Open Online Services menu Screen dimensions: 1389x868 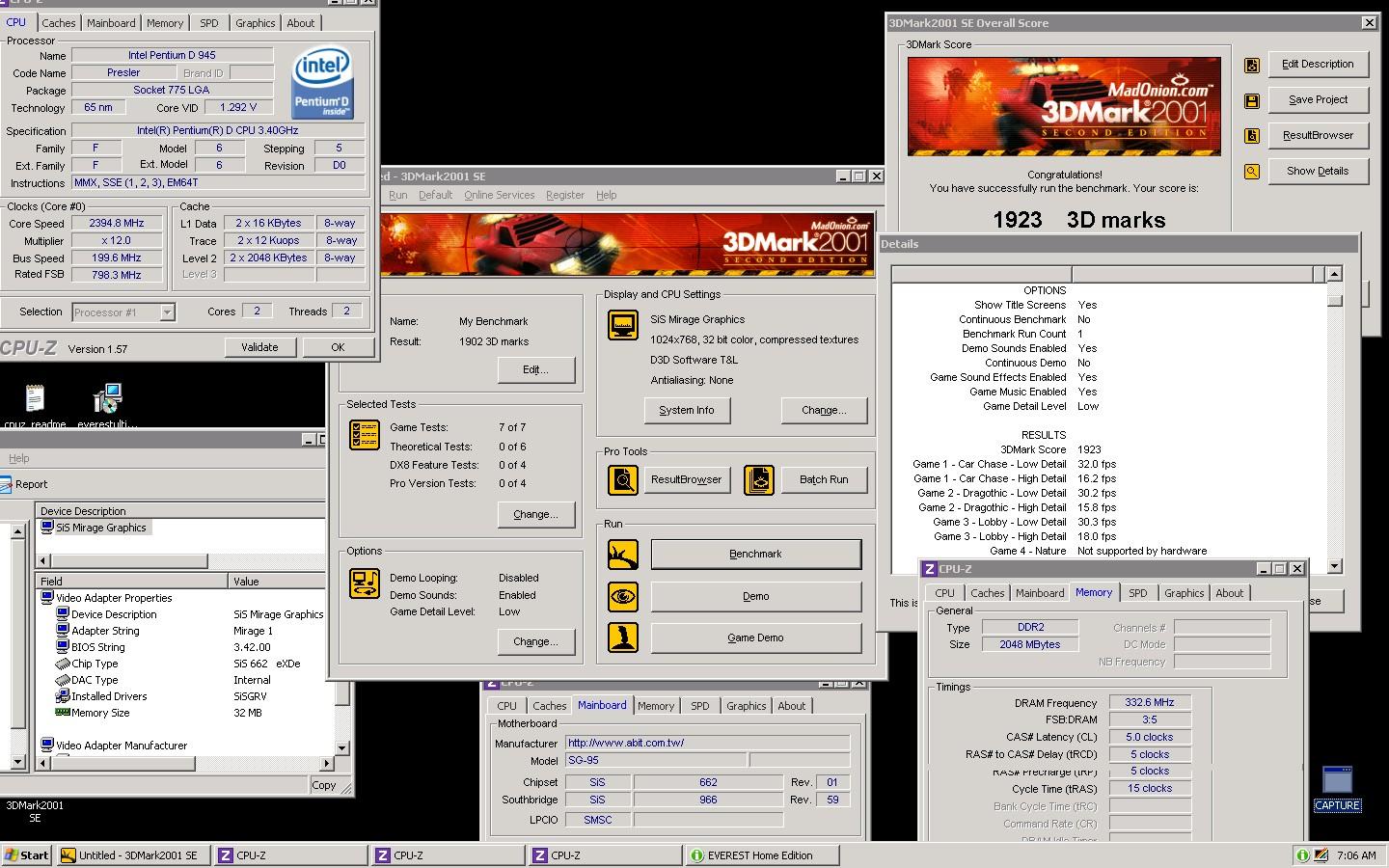(x=499, y=195)
